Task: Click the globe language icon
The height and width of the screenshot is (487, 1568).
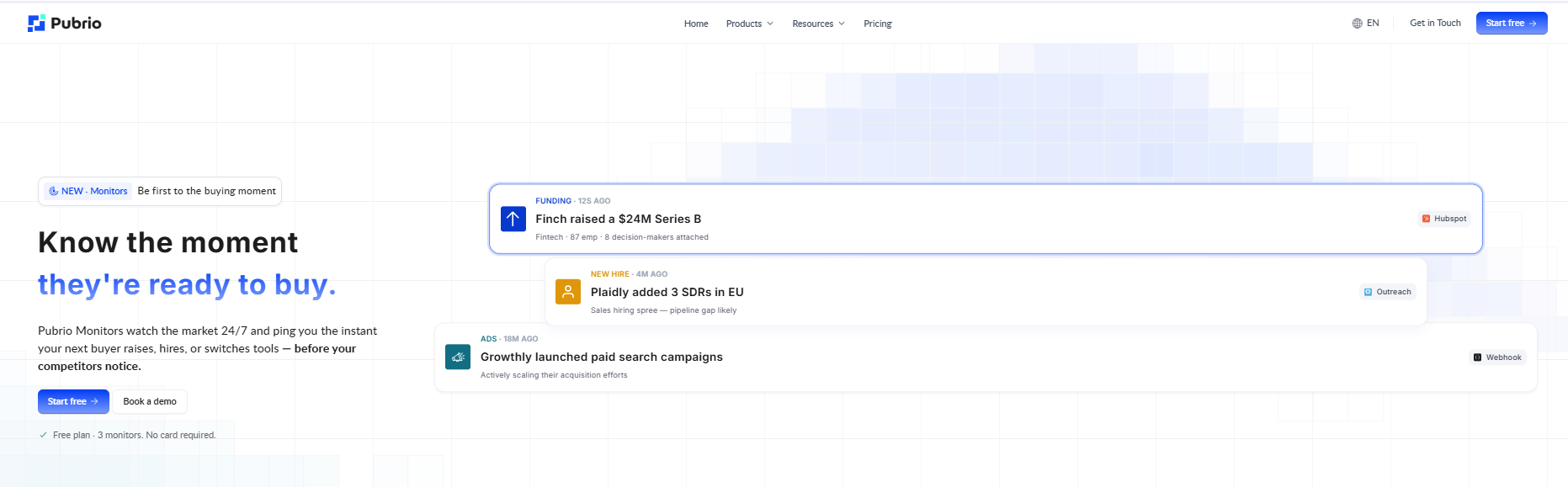Action: tap(1357, 24)
